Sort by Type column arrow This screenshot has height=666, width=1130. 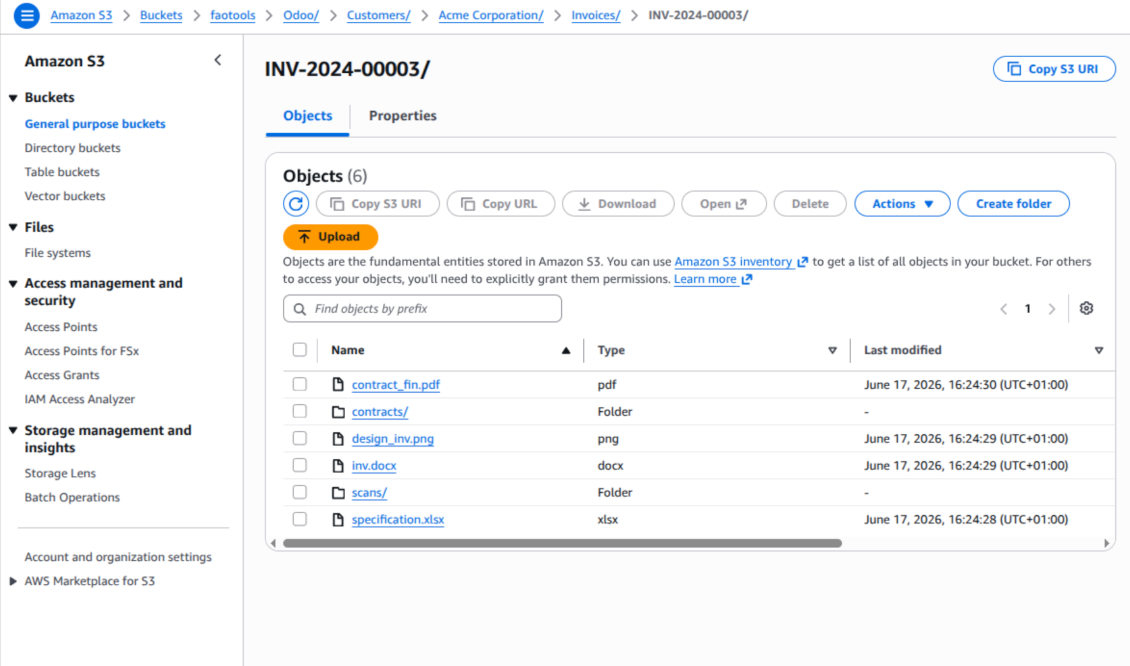pos(832,350)
